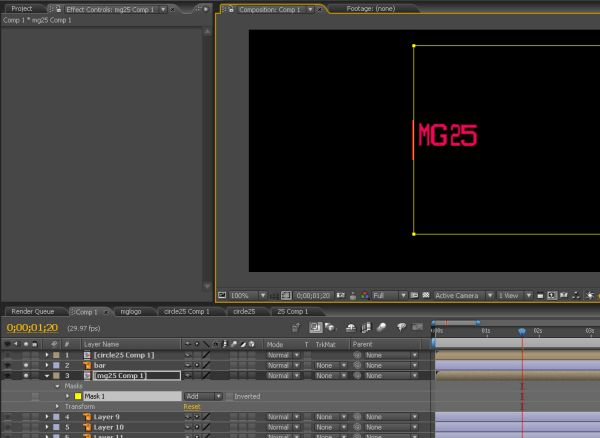Click the yellow Mask 1 color swatch
Screen dimensions: 600x438
point(78,396)
